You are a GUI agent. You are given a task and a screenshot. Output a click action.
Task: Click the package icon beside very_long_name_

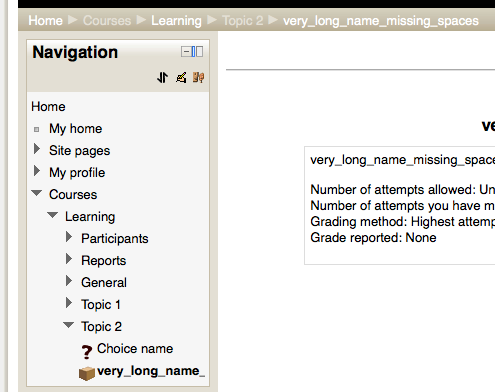87,373
